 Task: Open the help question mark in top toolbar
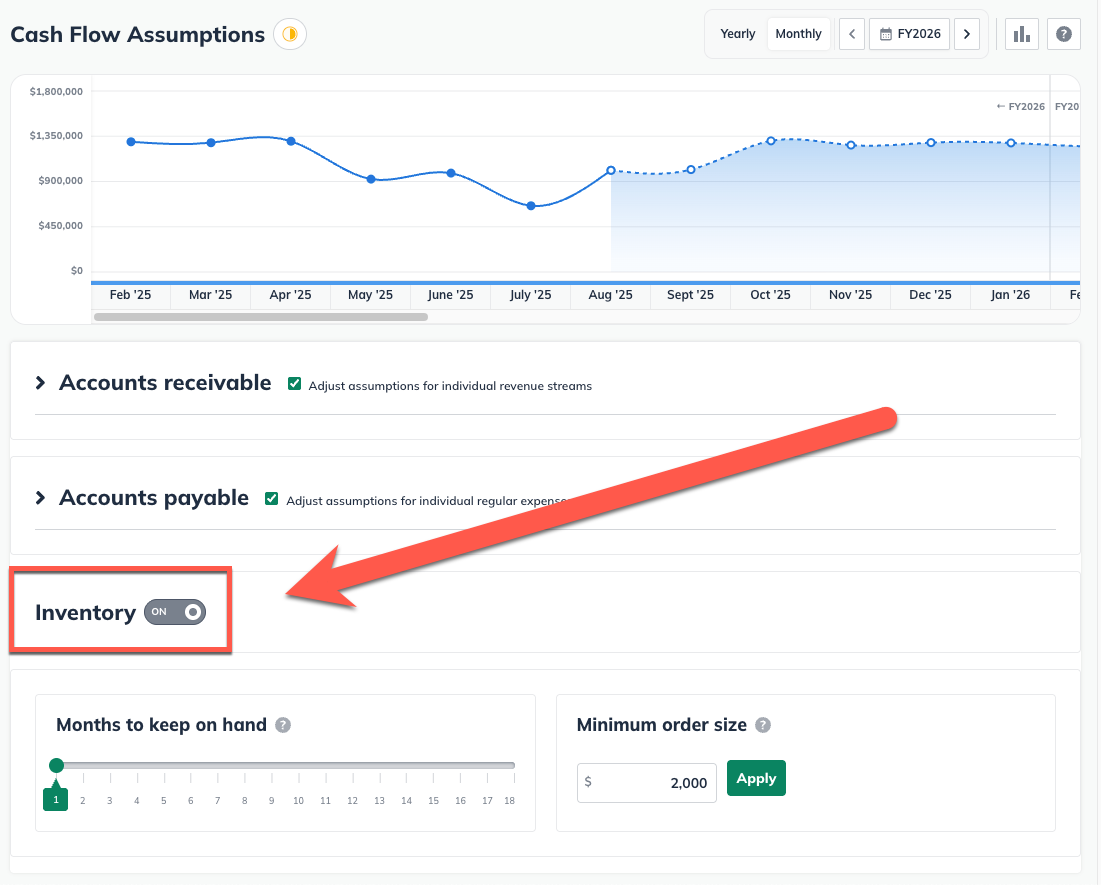click(1064, 34)
